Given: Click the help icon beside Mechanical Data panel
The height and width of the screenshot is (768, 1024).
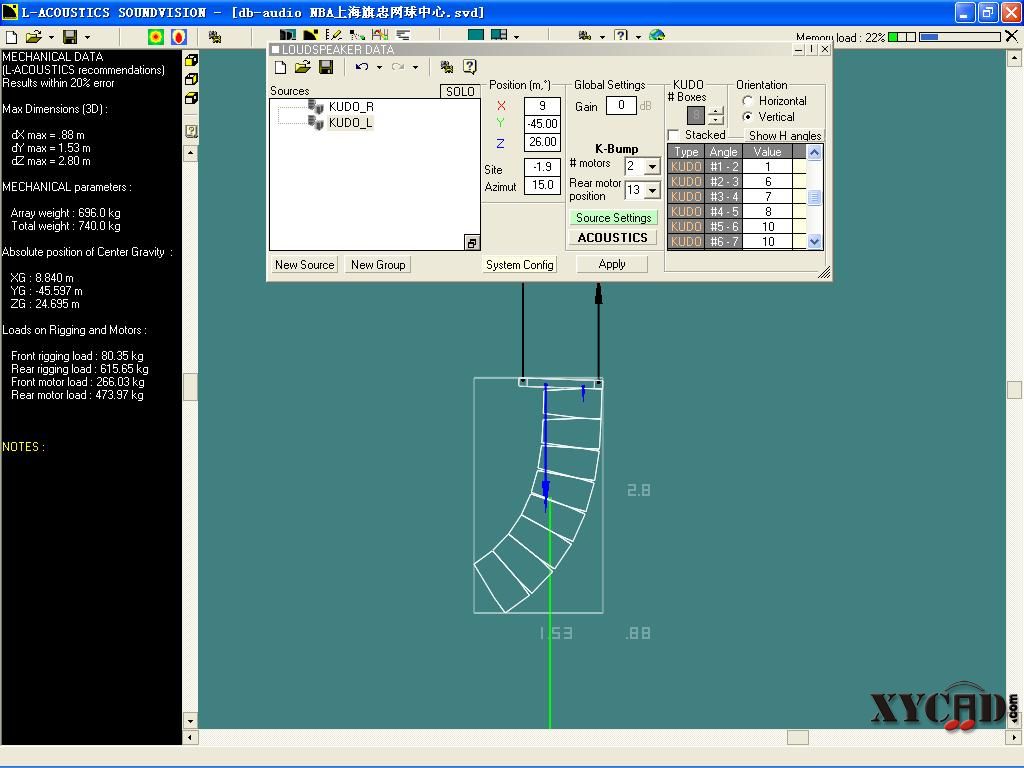Looking at the screenshot, I should (x=191, y=131).
